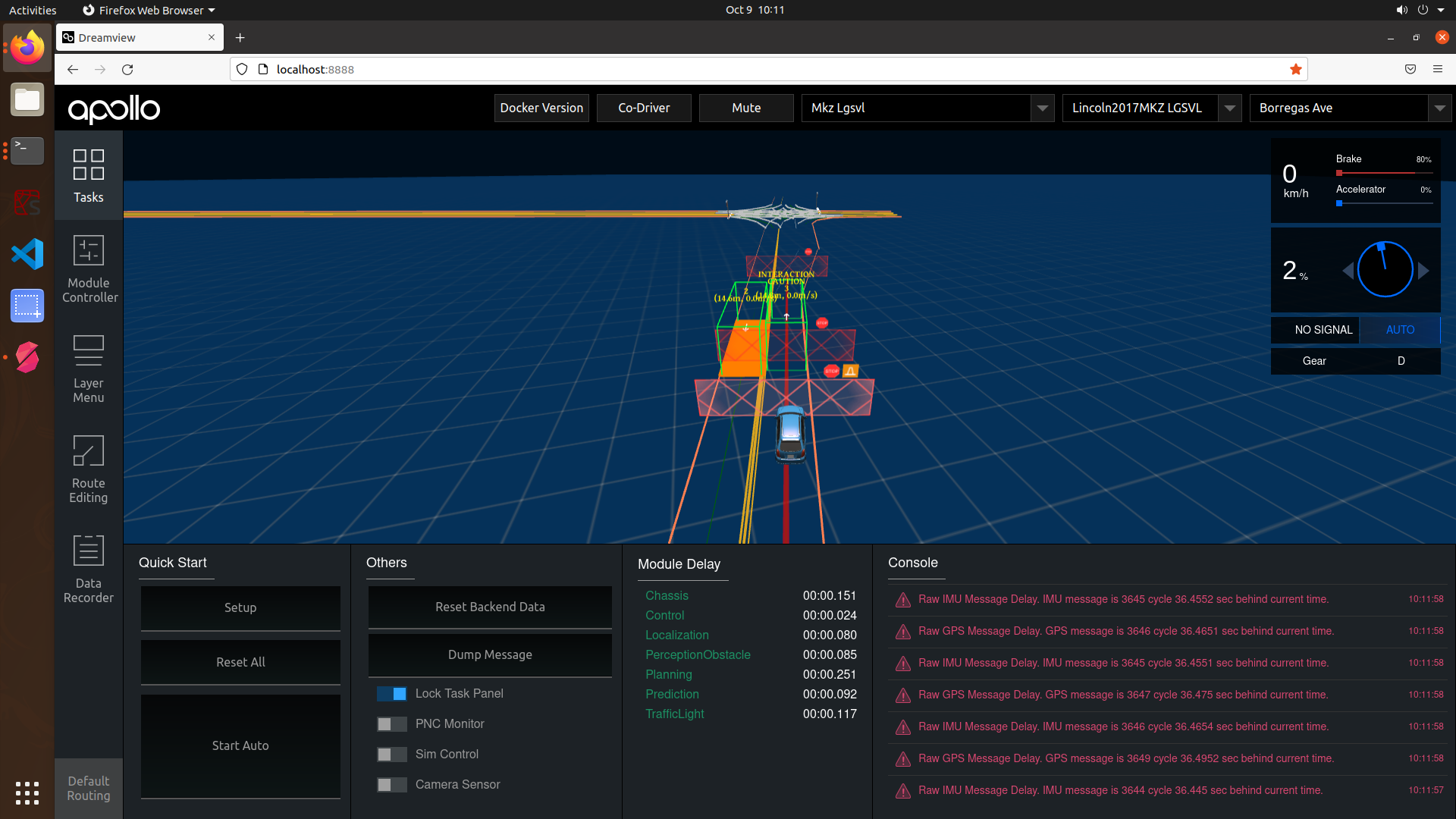Open Firefox Web Browser app menu
This screenshot has height=819, width=1456.
point(149,10)
